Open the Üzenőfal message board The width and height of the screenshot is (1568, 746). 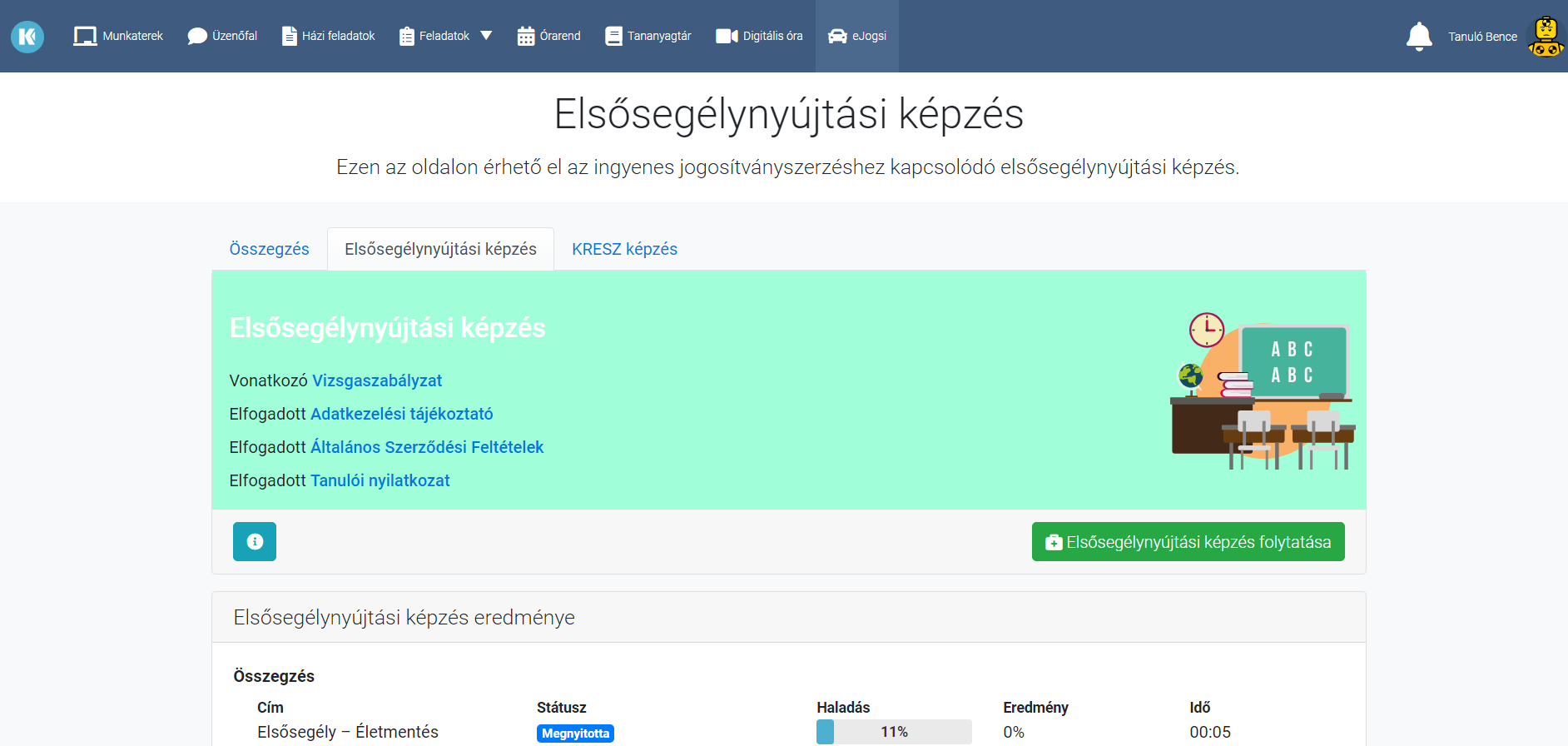pyautogui.click(x=222, y=36)
